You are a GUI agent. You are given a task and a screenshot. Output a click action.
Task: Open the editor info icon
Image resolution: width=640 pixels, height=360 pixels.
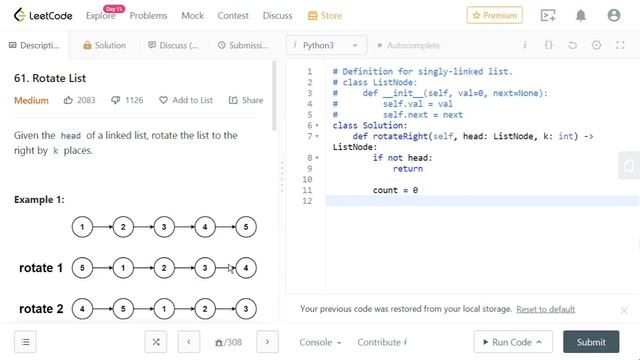coord(525,45)
